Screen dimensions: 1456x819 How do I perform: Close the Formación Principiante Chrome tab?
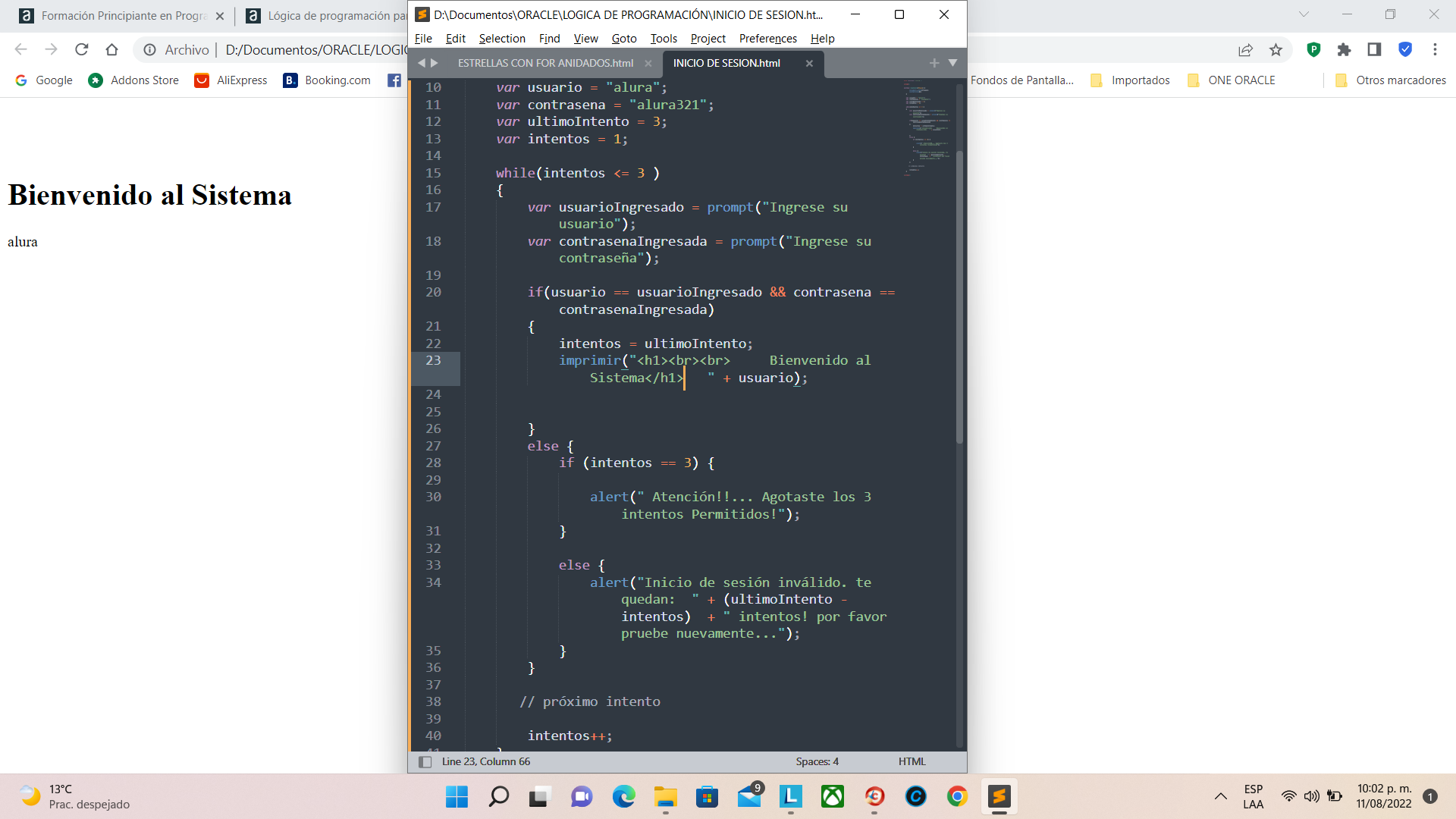(x=220, y=16)
